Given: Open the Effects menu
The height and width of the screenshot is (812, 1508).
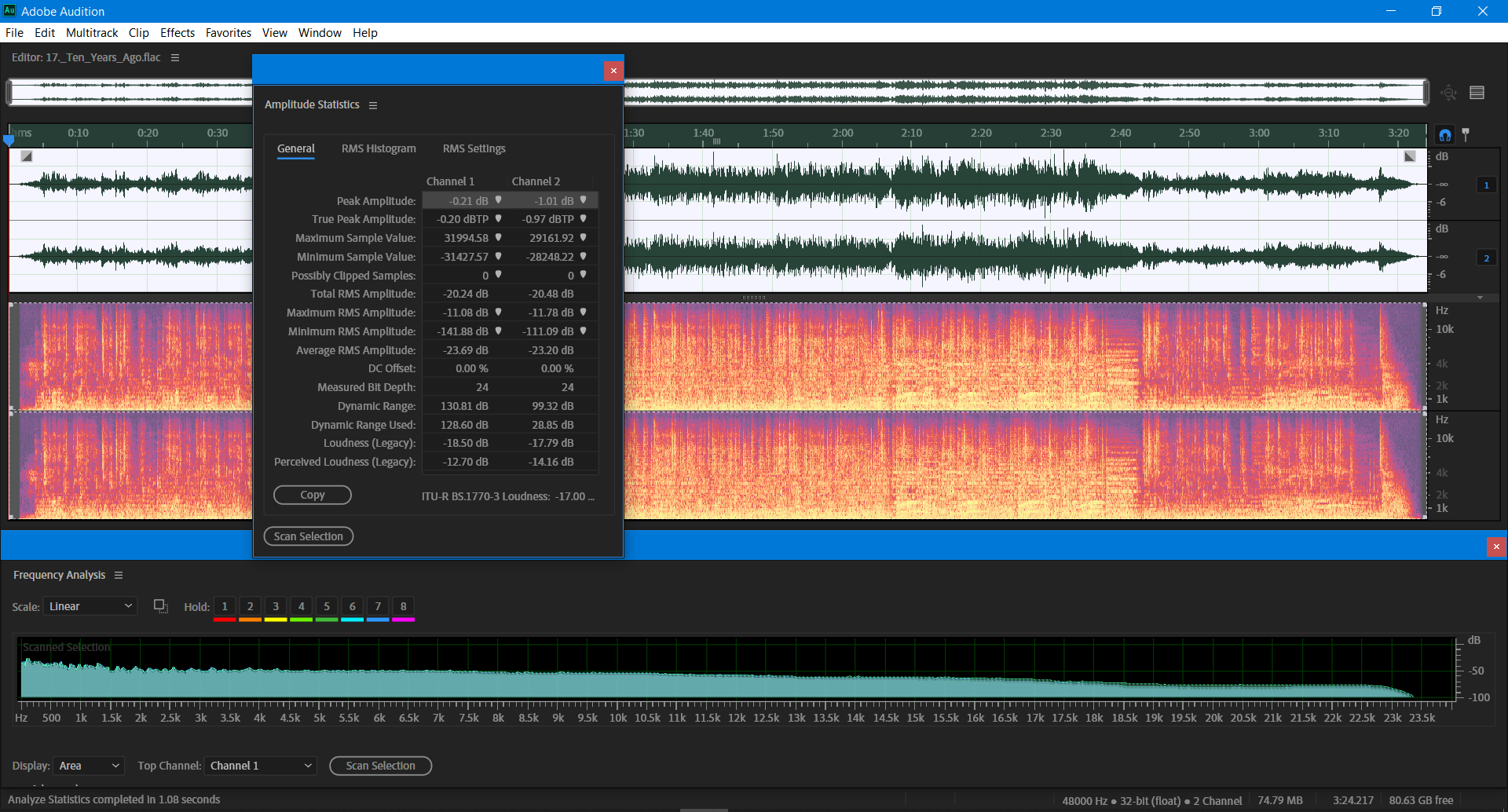Looking at the screenshot, I should (177, 33).
